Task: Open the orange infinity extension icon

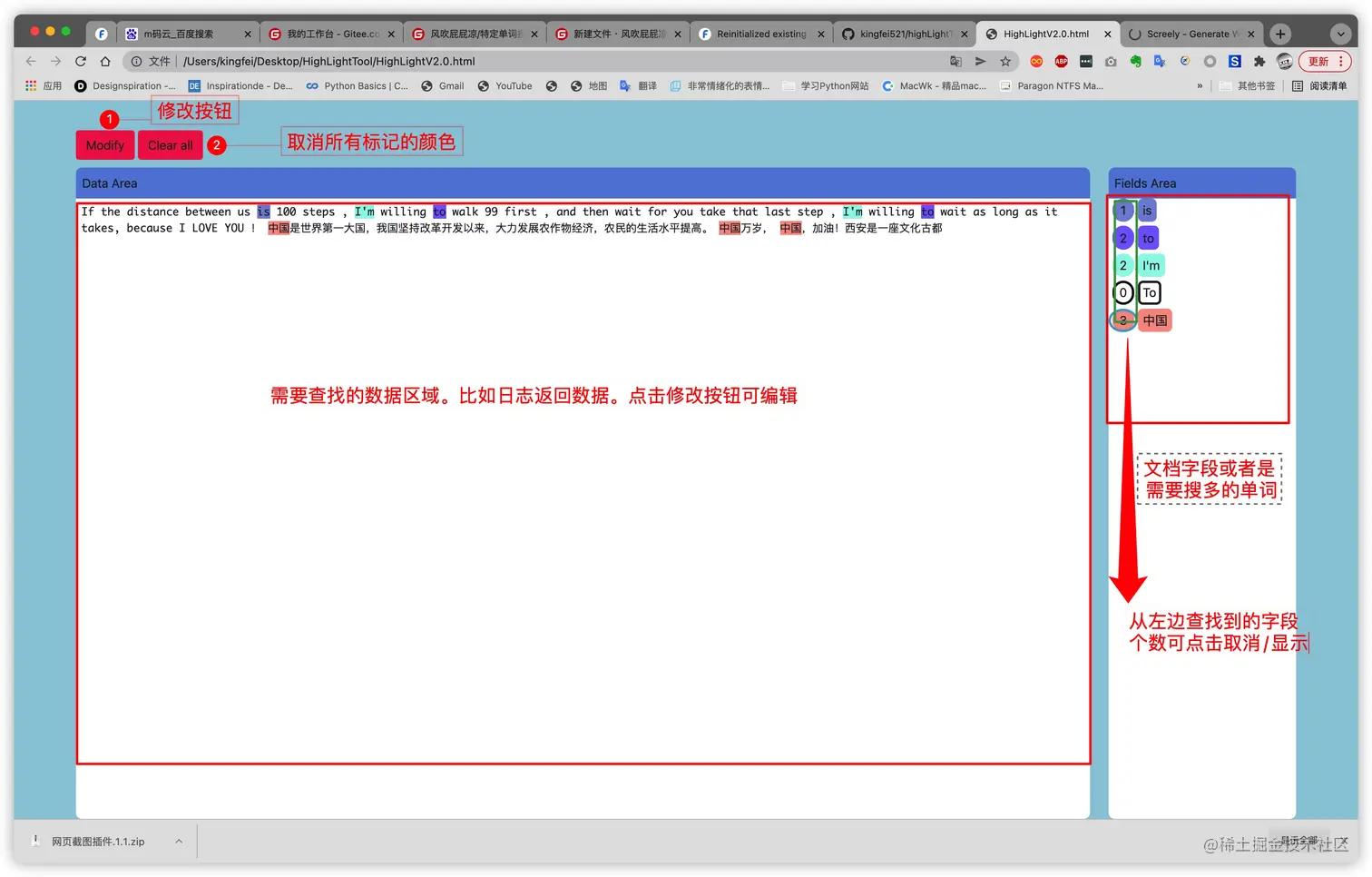Action: tap(1036, 61)
